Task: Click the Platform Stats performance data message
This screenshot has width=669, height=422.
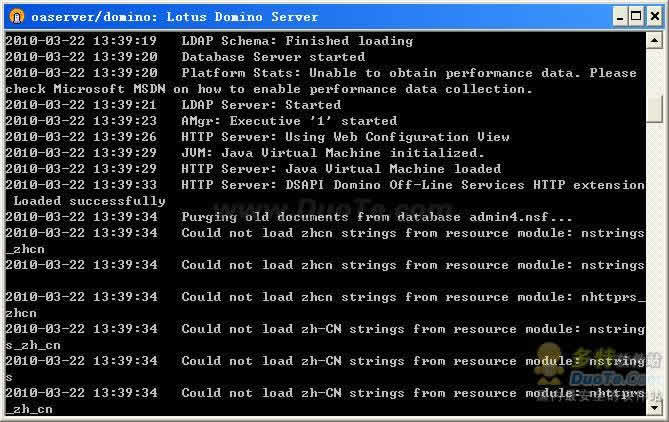Action: click(x=321, y=81)
